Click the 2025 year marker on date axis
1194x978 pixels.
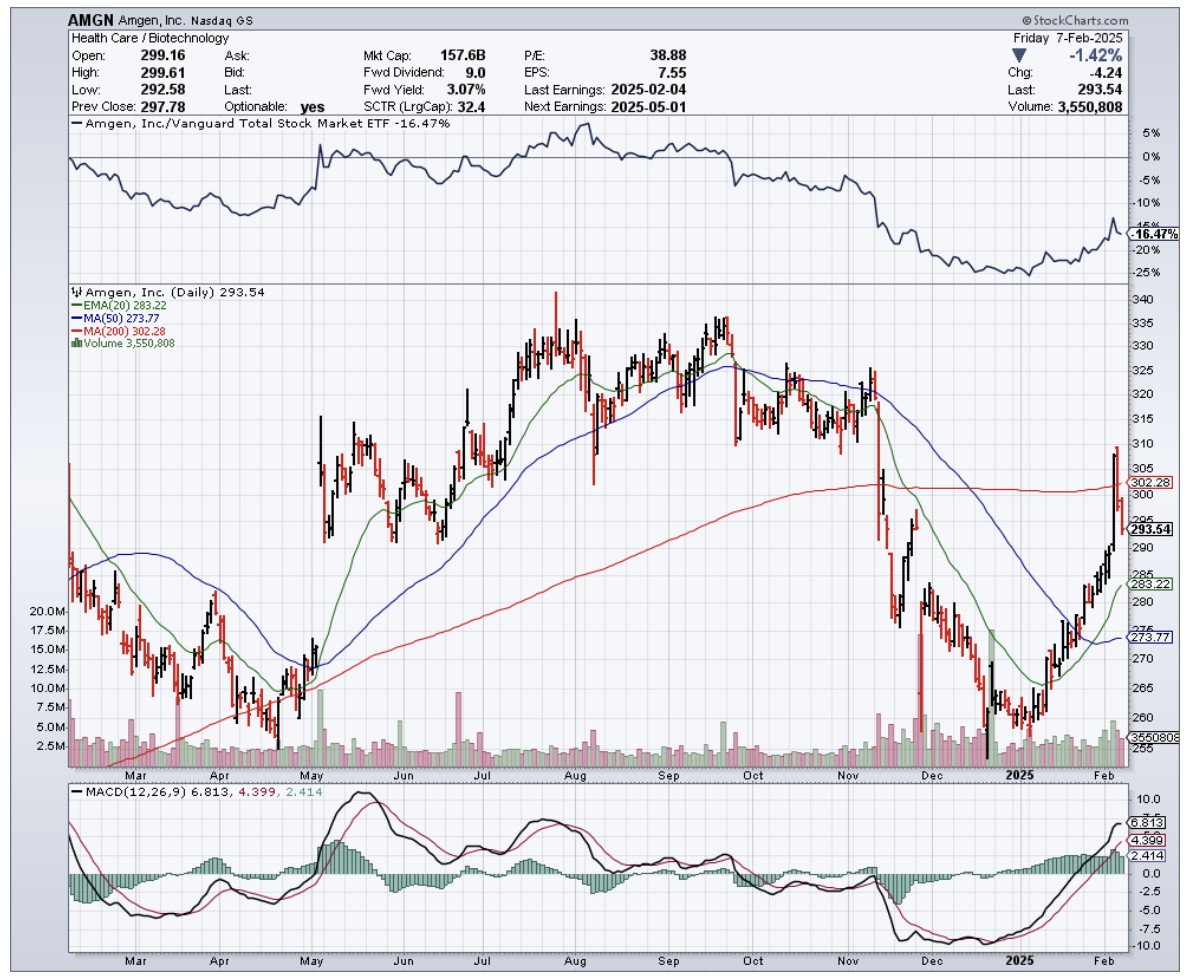tap(1019, 774)
